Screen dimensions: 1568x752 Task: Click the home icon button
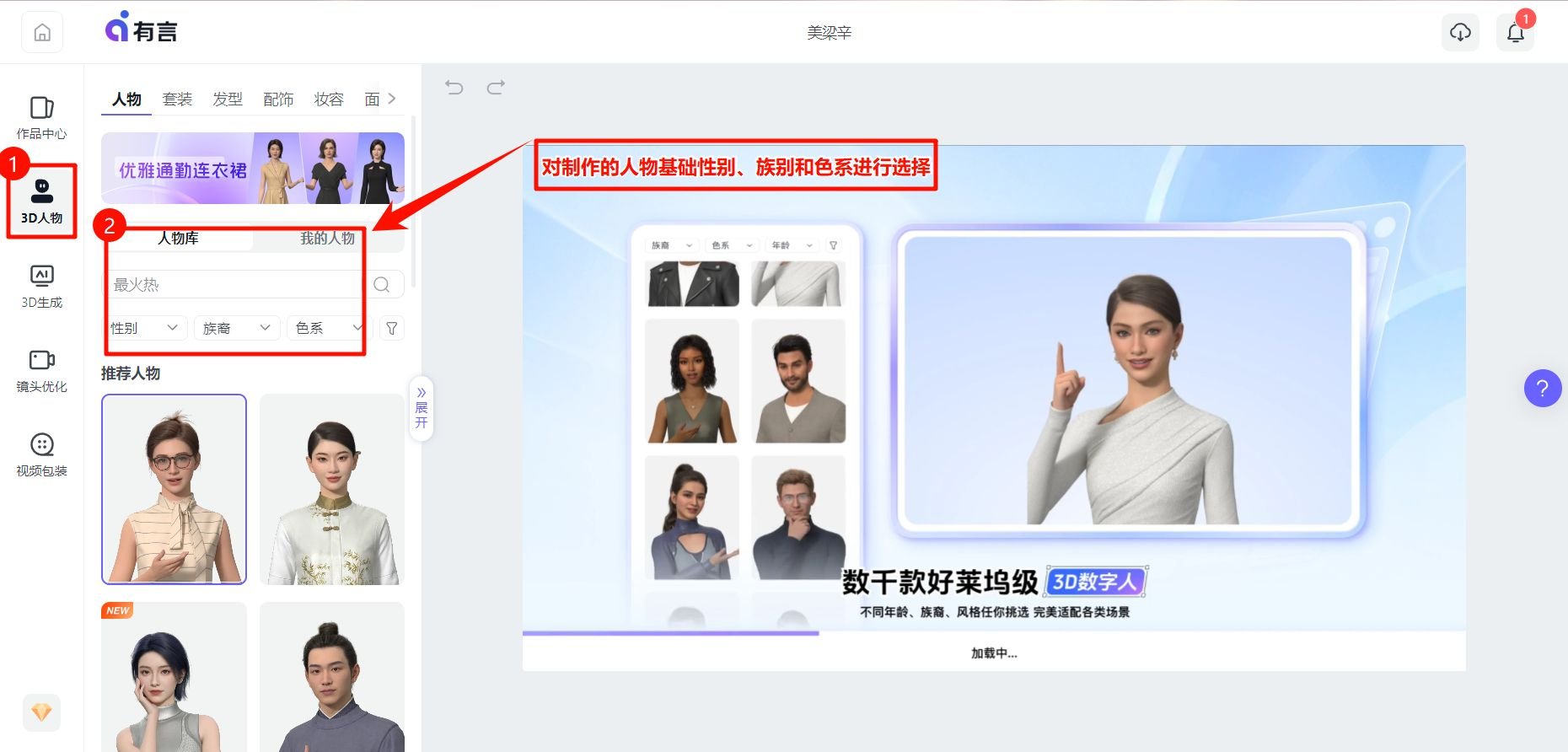tap(42, 33)
